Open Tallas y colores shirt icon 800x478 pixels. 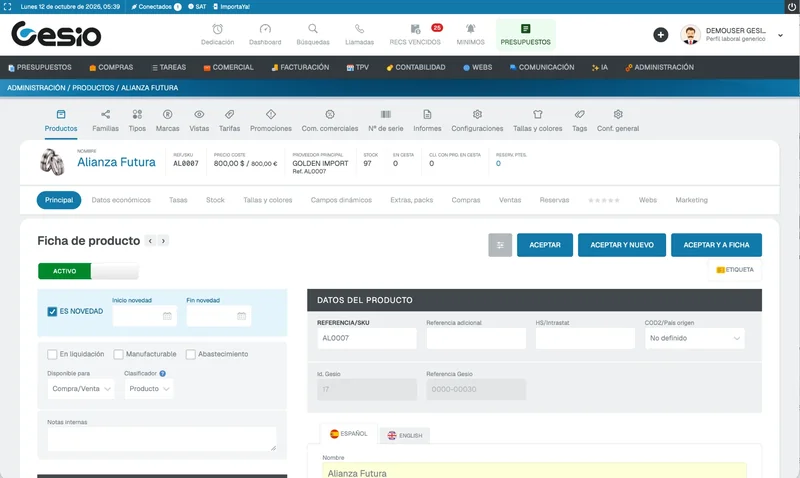point(538,114)
